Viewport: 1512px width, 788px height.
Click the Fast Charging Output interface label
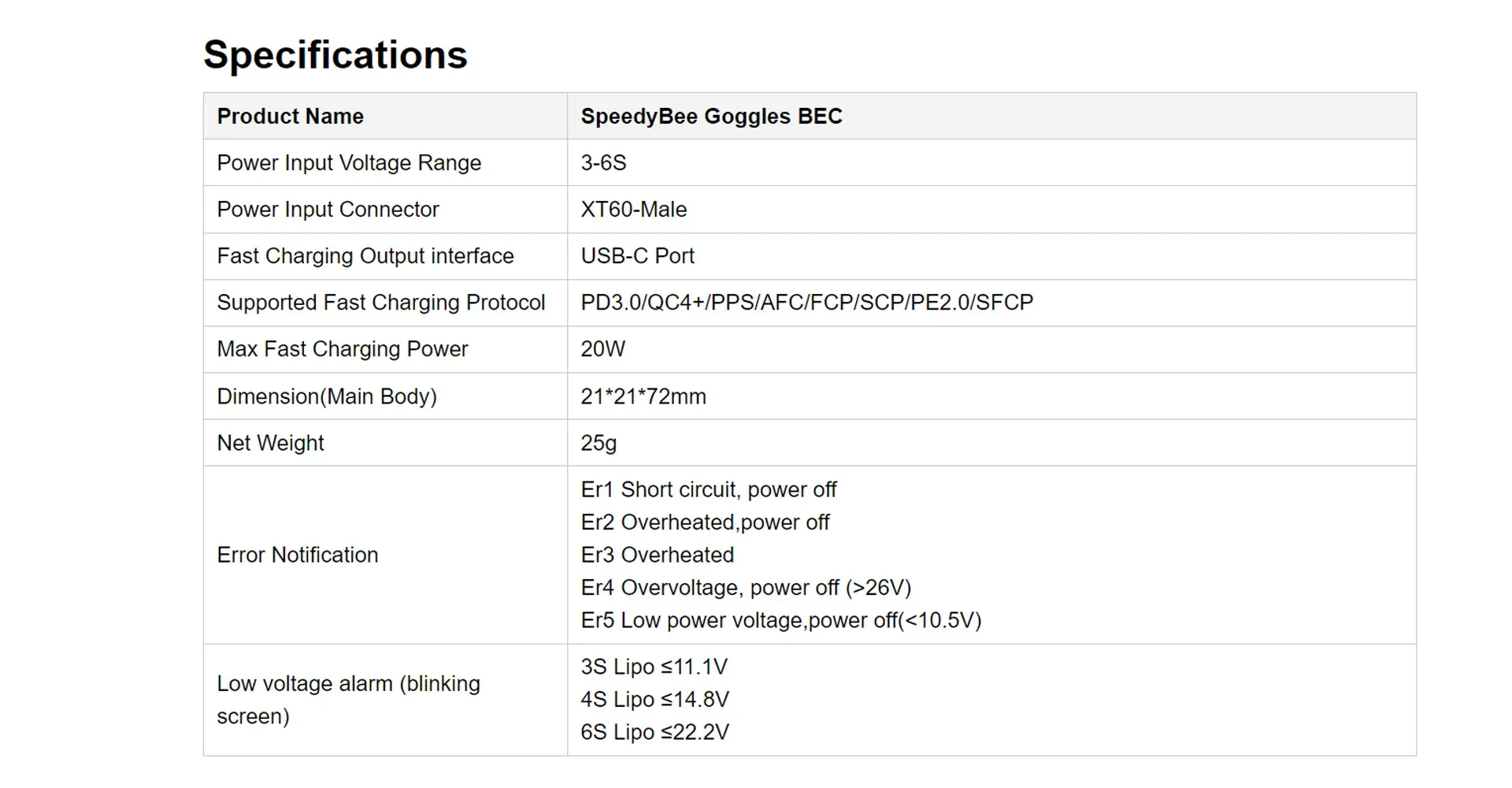pos(365,256)
